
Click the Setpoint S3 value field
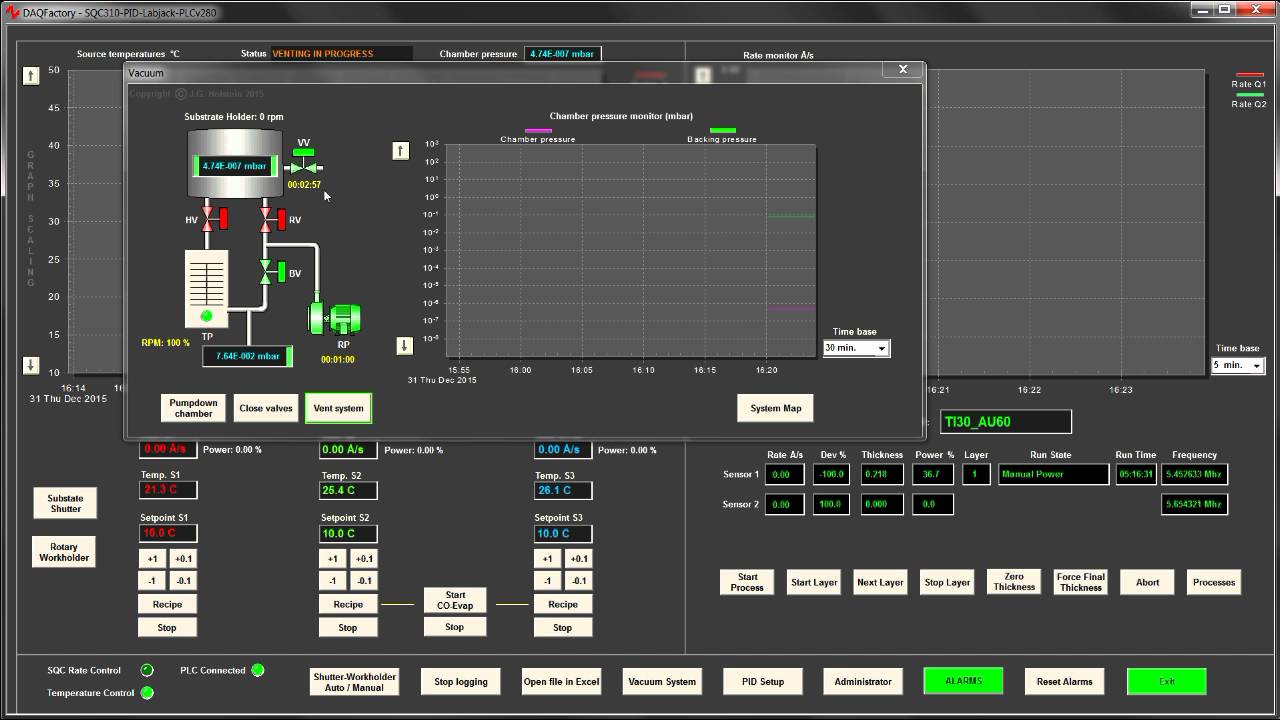pos(562,533)
